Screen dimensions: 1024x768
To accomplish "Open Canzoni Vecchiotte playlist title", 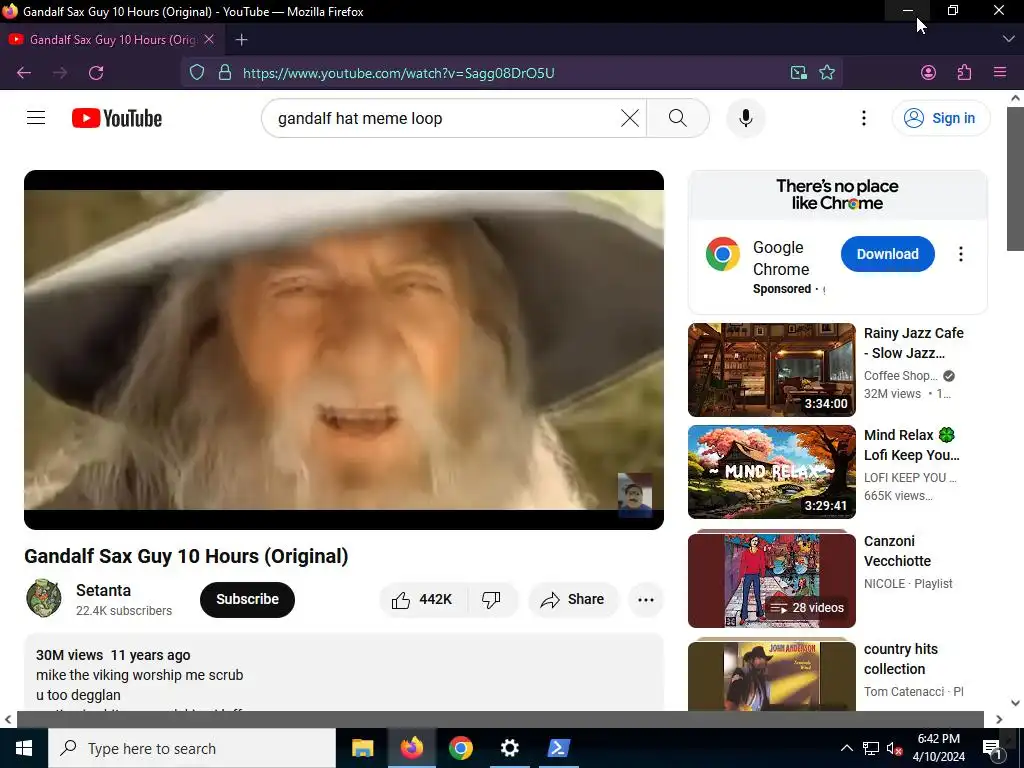I will tap(897, 551).
